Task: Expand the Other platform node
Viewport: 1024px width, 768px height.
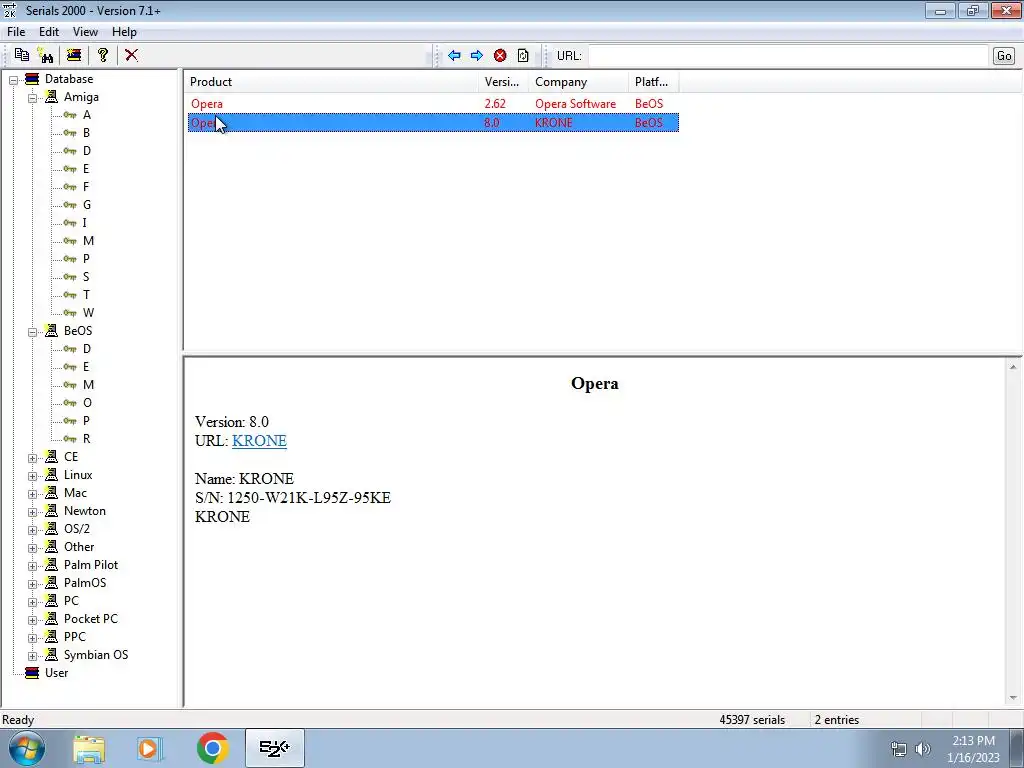Action: pos(32,548)
